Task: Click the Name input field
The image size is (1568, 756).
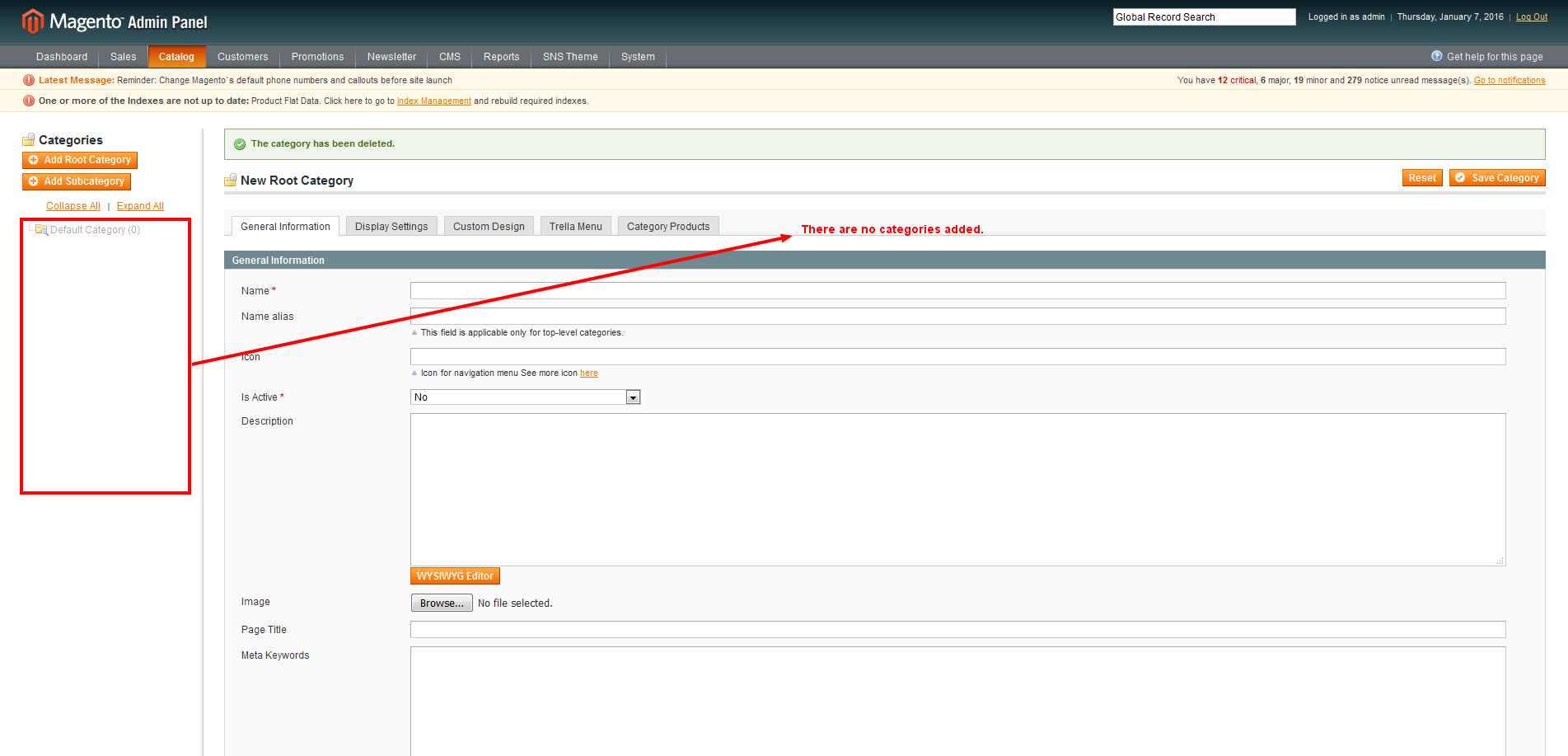Action: pyautogui.click(x=957, y=291)
